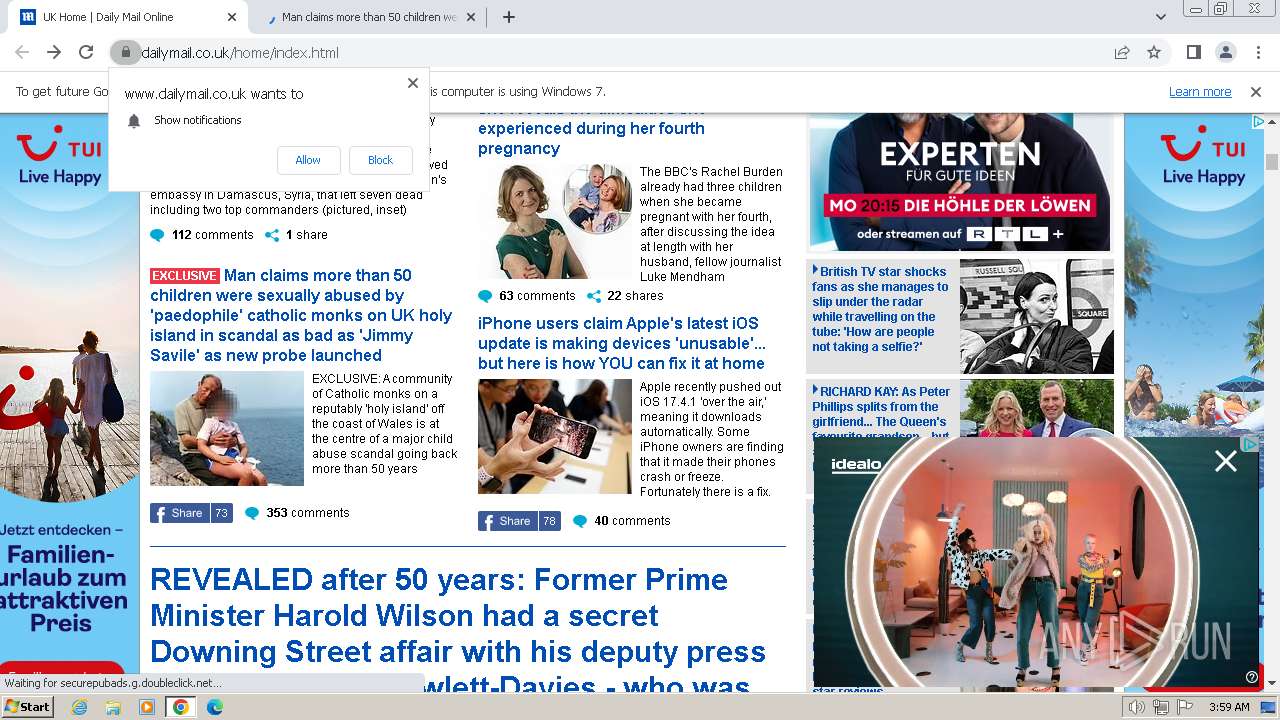Open Rachel Burden article photo
Screen dimensions: 1280x720
pyautogui.click(x=555, y=221)
